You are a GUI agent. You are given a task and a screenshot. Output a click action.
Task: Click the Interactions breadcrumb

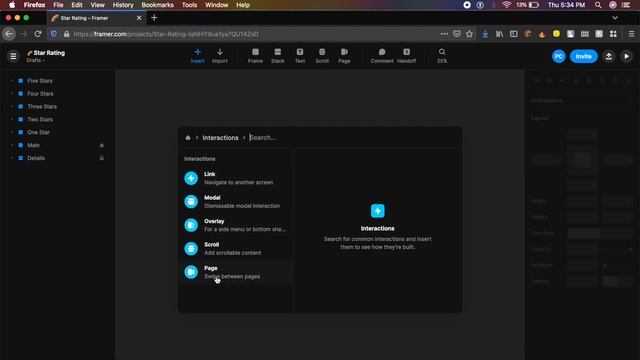click(220, 138)
